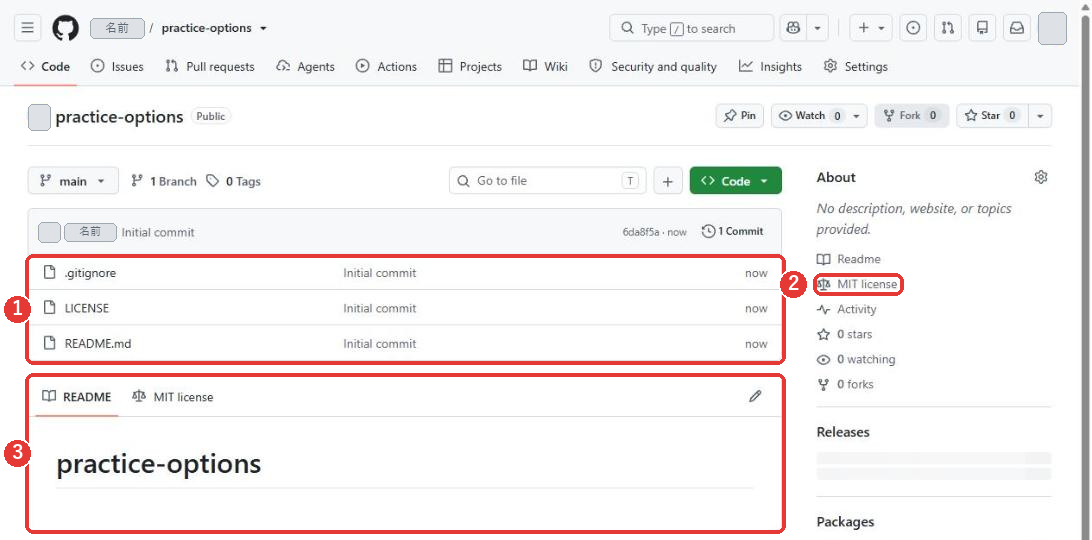Click the owner name in breadcrumb
The image size is (1092, 540).
click(117, 29)
